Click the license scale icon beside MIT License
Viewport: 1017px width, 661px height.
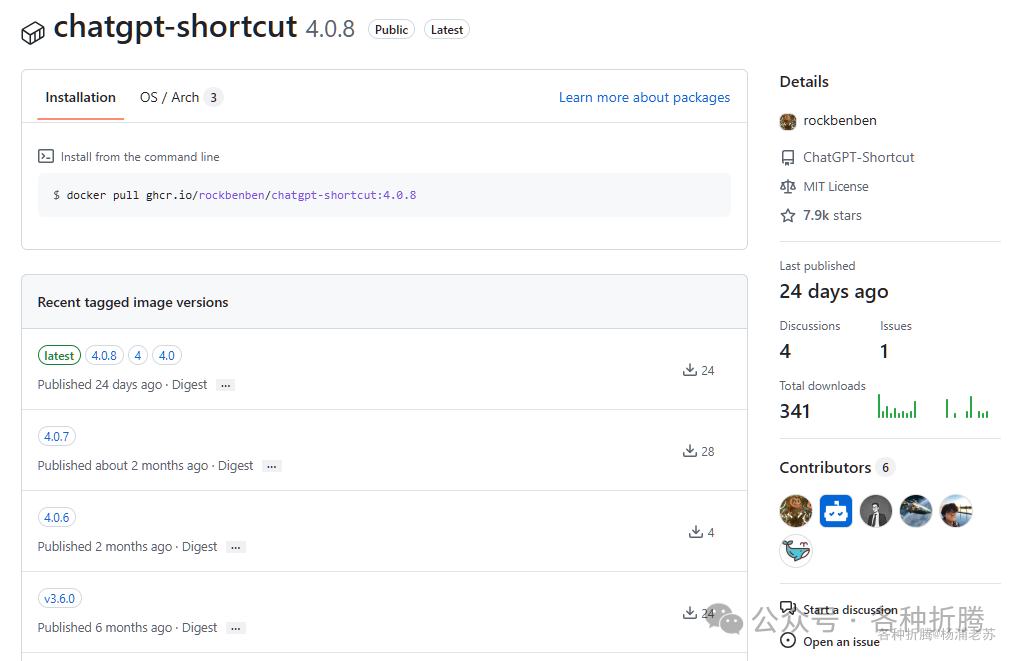(788, 186)
